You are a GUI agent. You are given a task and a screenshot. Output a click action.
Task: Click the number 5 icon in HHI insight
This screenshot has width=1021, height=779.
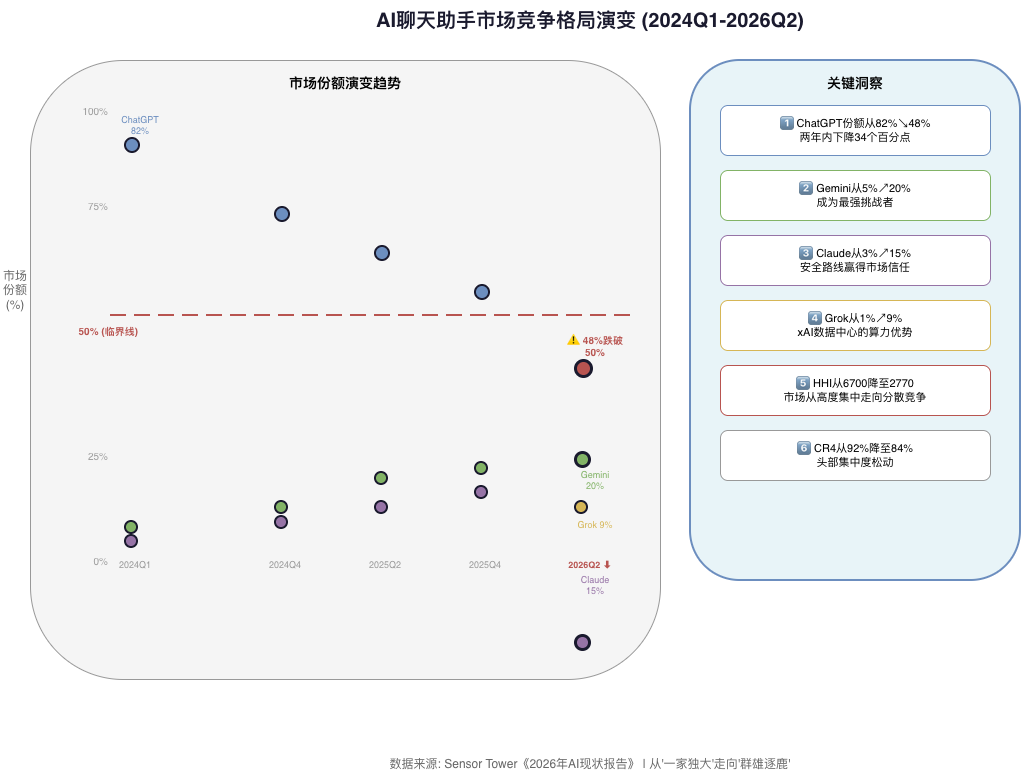803,383
